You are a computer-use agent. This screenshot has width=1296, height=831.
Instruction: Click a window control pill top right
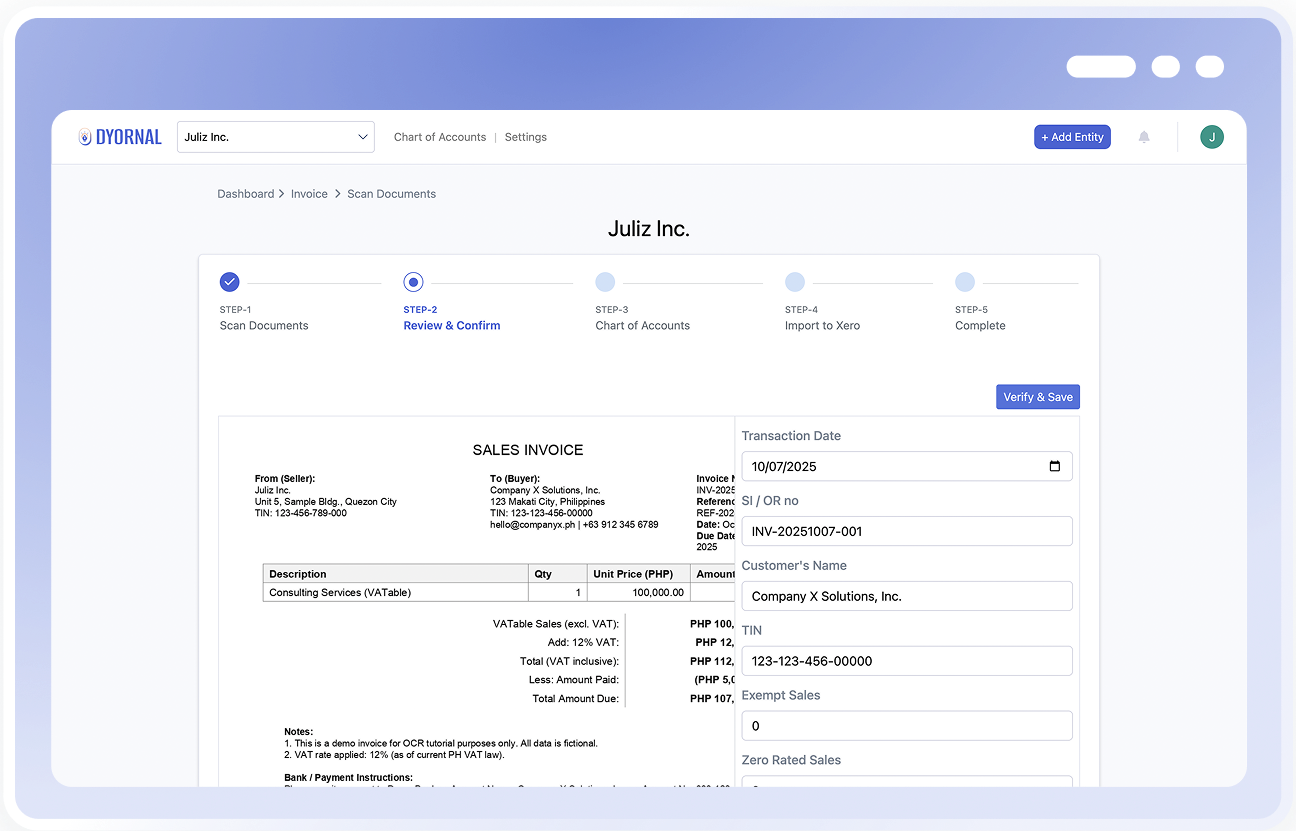[x=1100, y=66]
